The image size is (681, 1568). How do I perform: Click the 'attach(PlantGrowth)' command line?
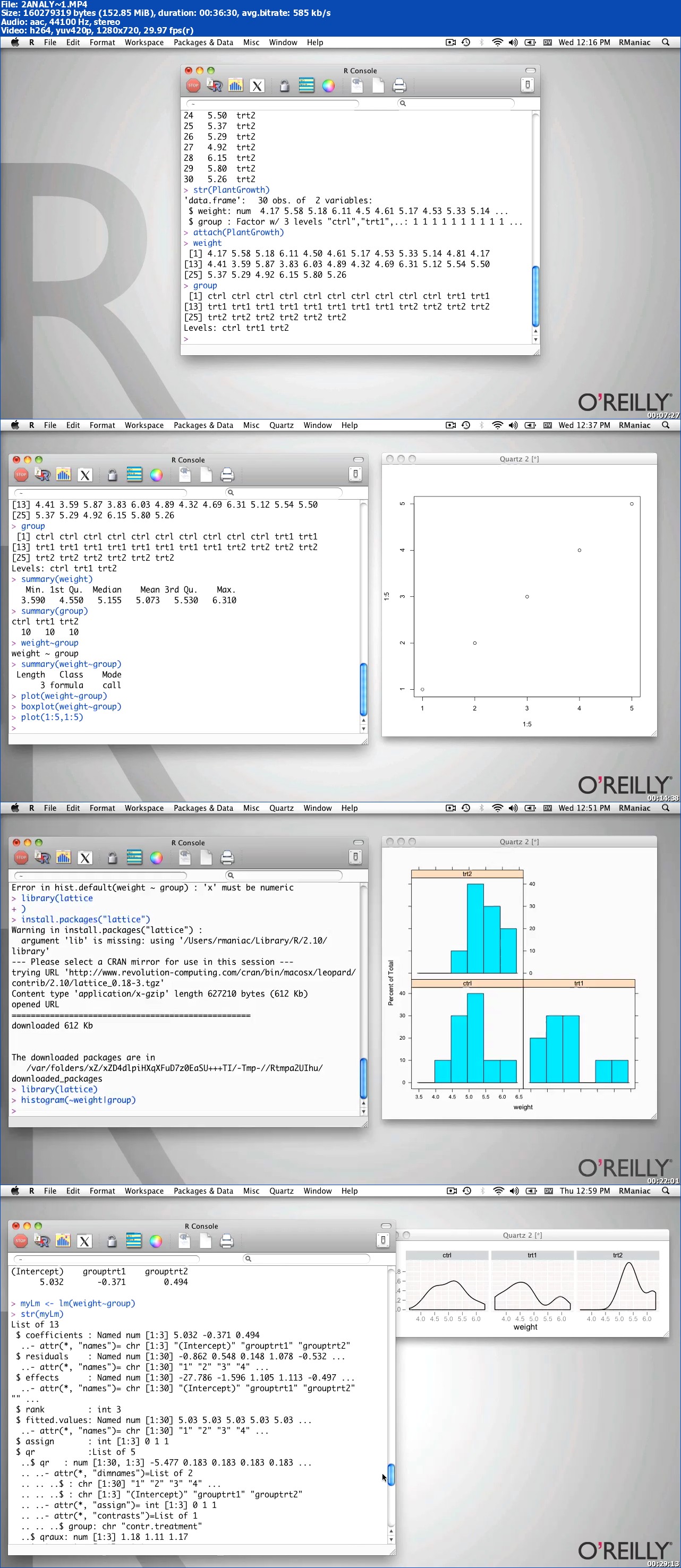pyautogui.click(x=238, y=233)
